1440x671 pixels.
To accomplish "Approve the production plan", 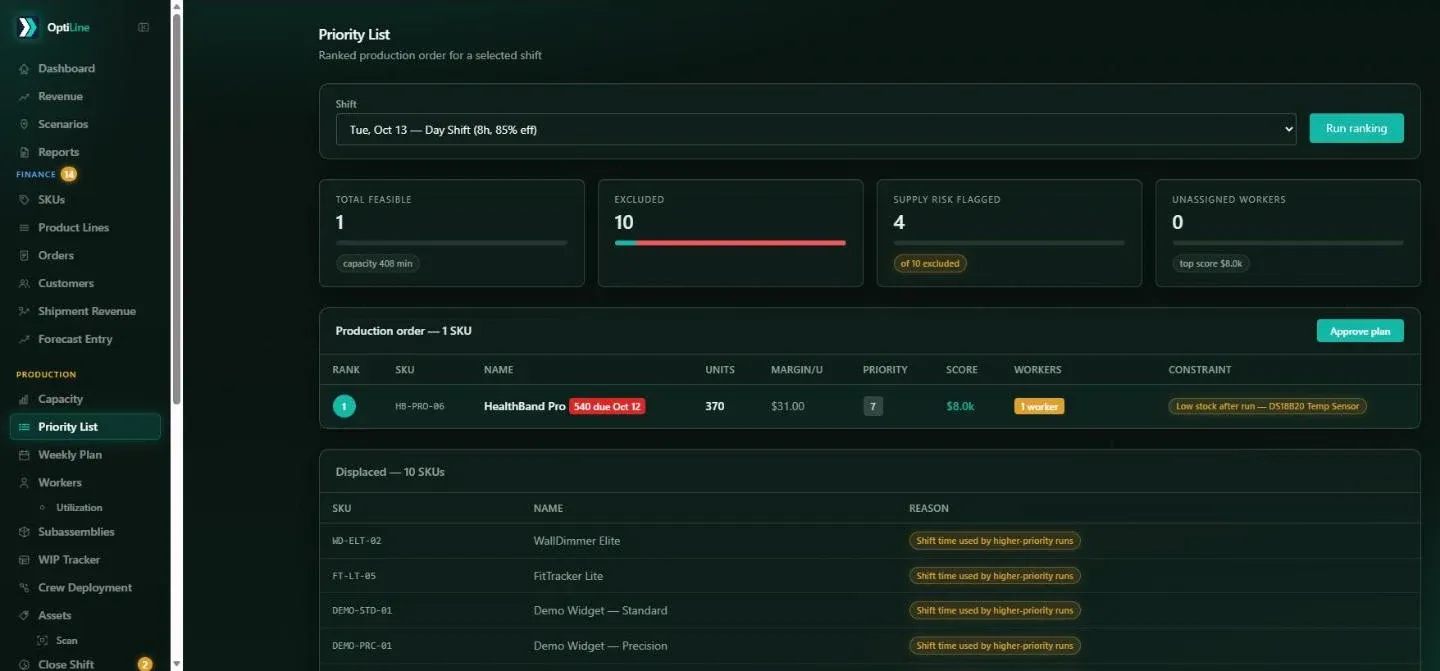I will 1360,331.
